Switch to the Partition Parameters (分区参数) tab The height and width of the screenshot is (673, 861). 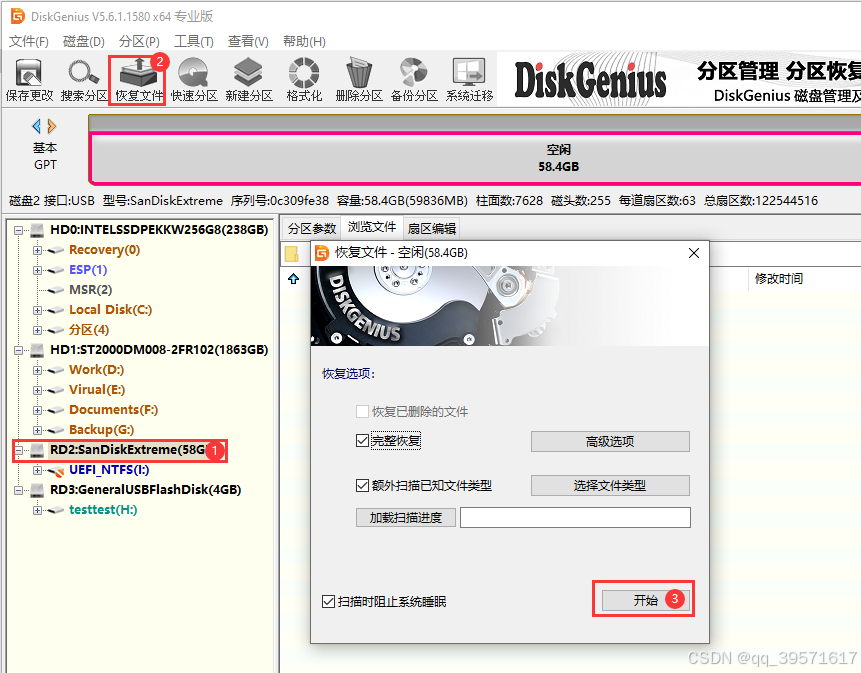311,228
